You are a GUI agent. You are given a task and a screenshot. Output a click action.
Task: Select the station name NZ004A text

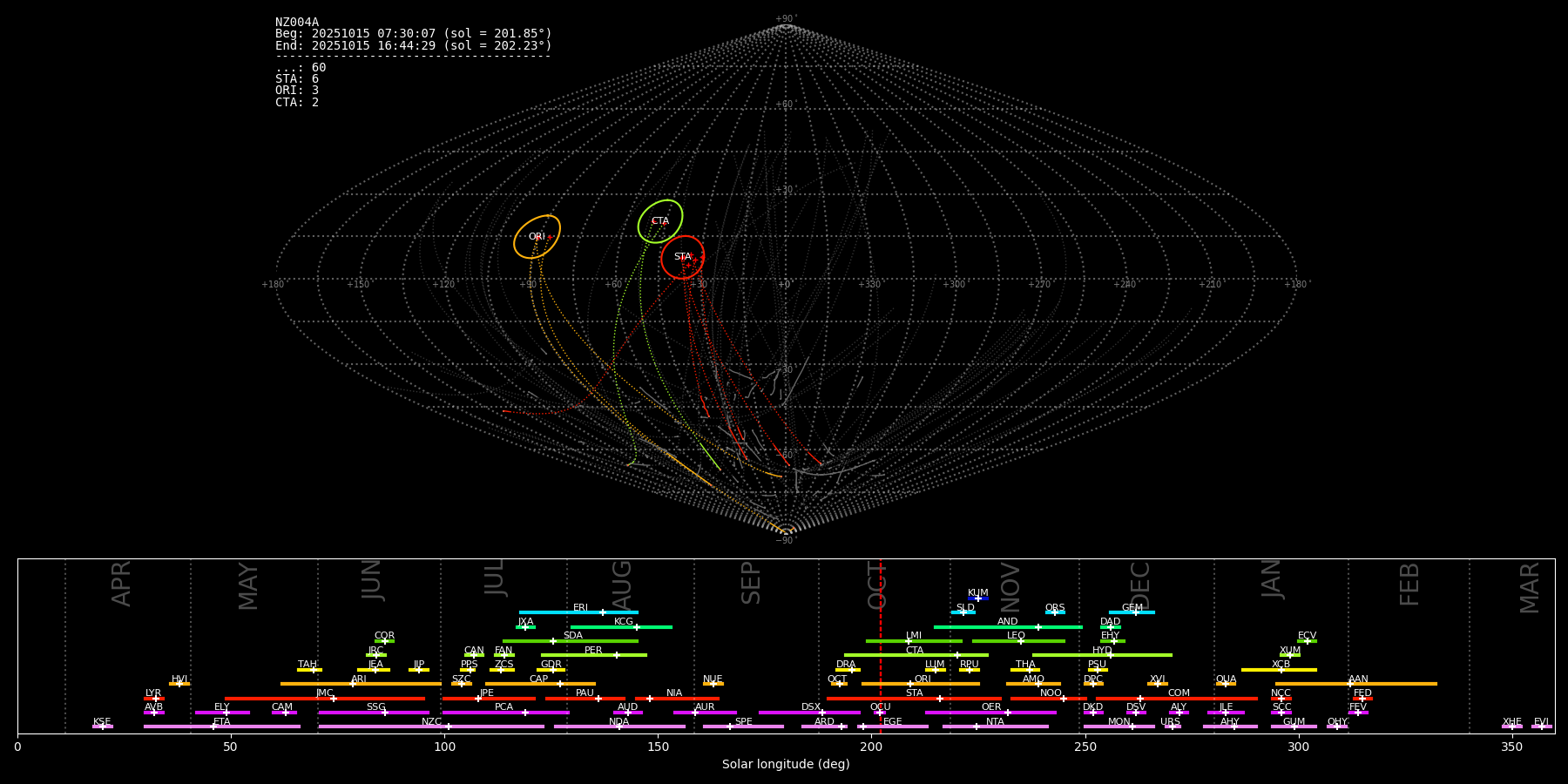coord(297,23)
